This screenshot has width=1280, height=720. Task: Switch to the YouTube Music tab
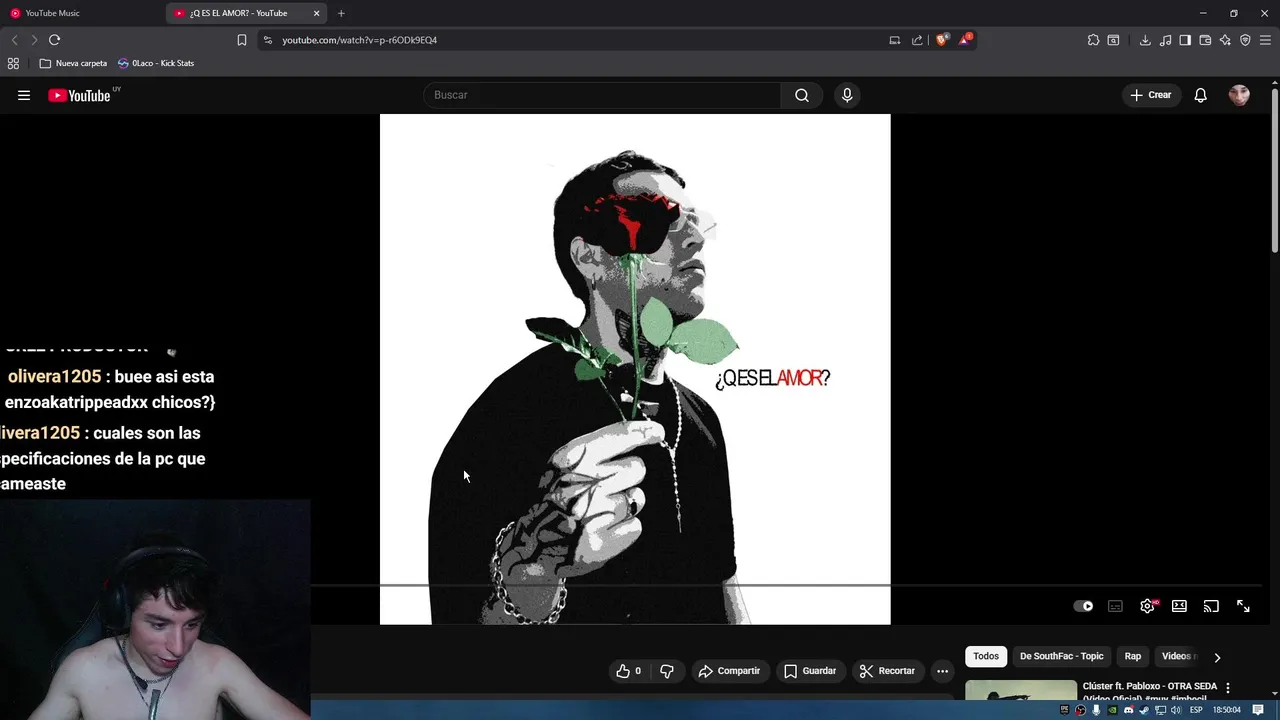click(x=82, y=13)
